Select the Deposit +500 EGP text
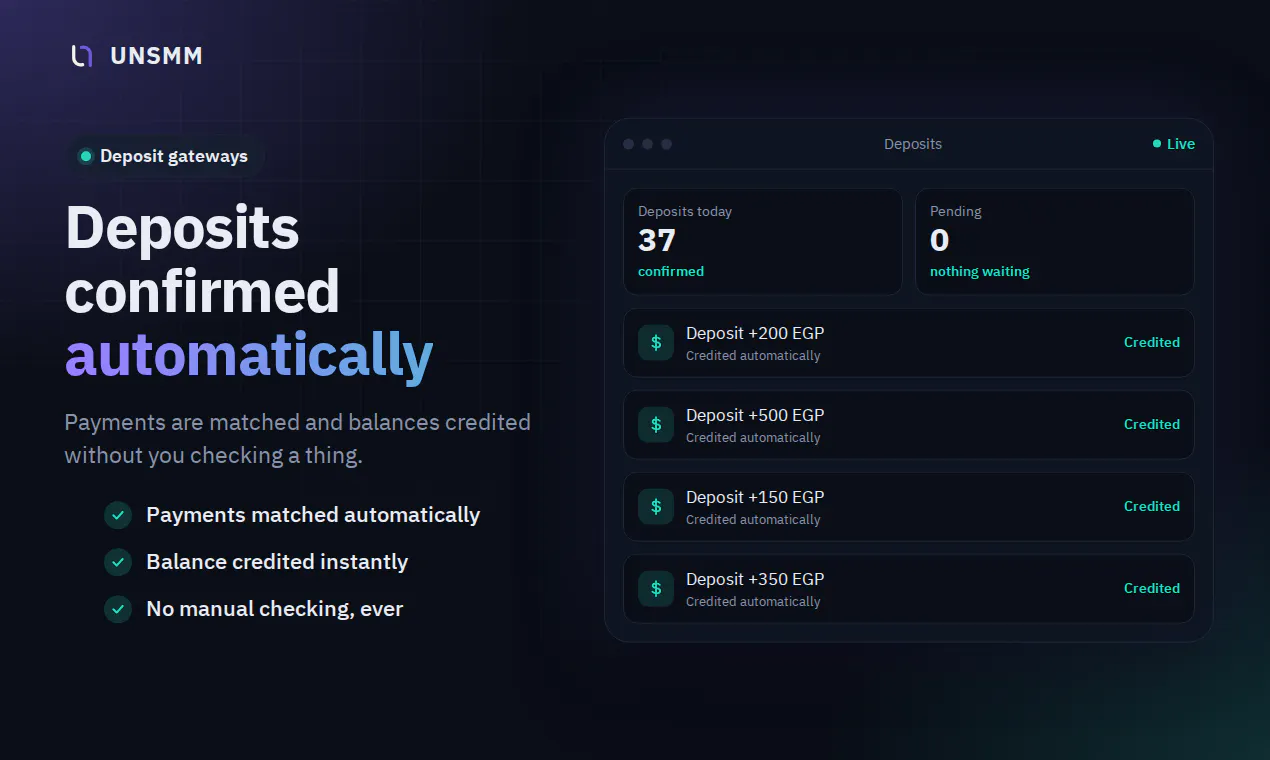1270x760 pixels. 755,416
